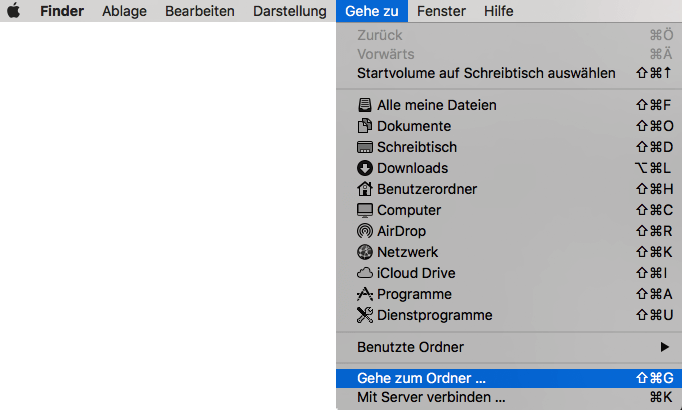Click the Alle meine Dateien icon
Image resolution: width=682 pixels, height=410 pixels.
pos(365,105)
